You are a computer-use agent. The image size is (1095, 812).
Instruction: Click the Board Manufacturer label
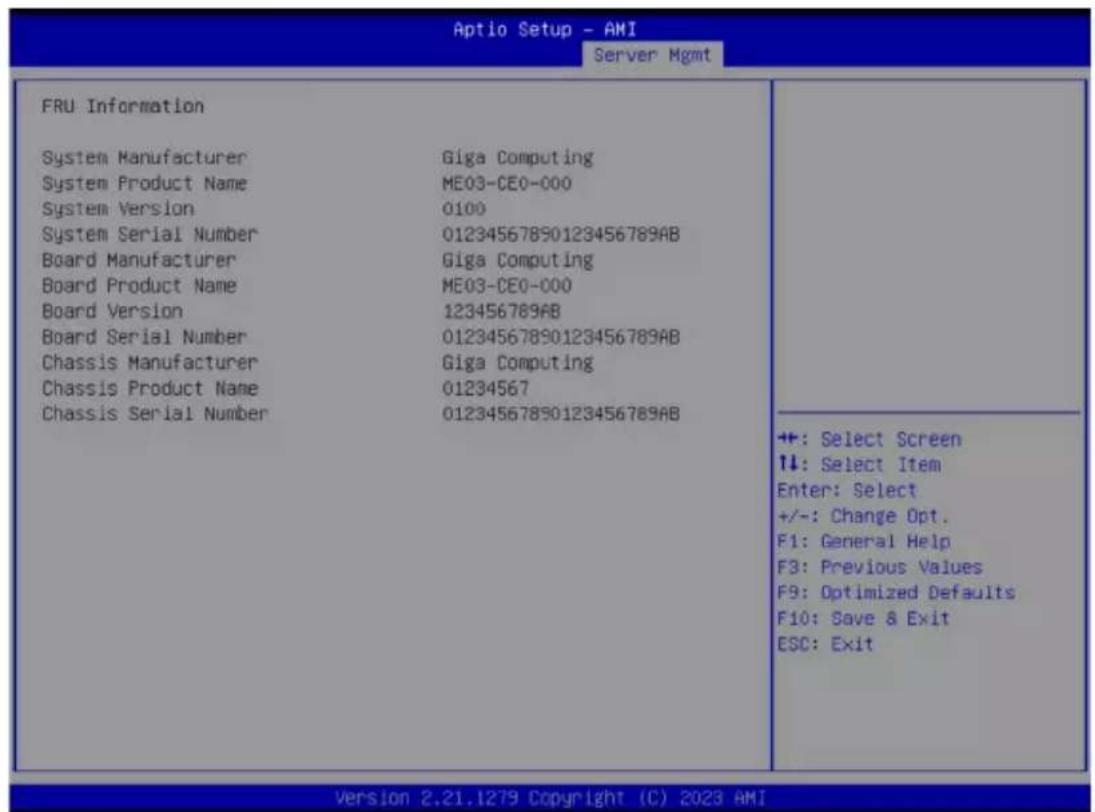pos(139,260)
